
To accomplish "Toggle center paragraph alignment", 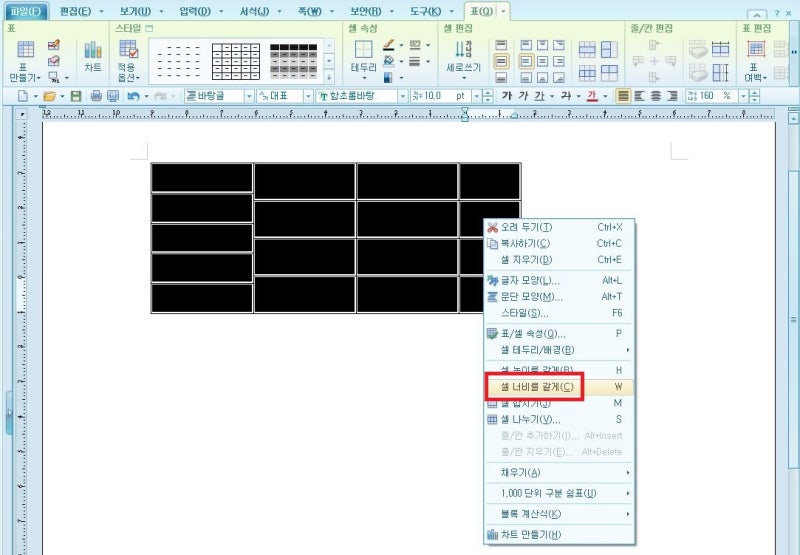I will pyautogui.click(x=656, y=96).
